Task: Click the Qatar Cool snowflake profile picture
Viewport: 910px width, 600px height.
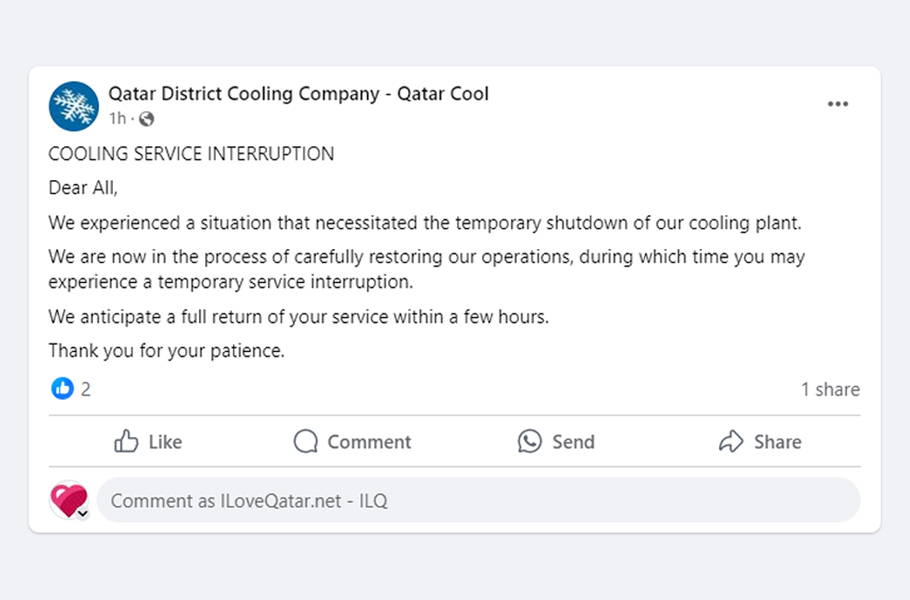Action: [73, 105]
